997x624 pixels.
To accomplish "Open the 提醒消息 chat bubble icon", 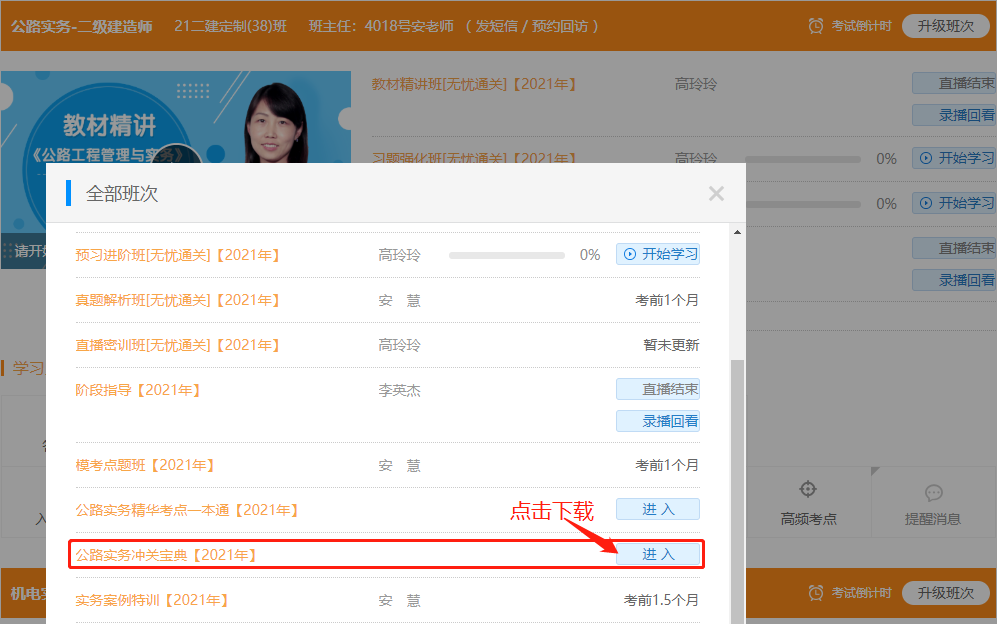I will click(933, 493).
